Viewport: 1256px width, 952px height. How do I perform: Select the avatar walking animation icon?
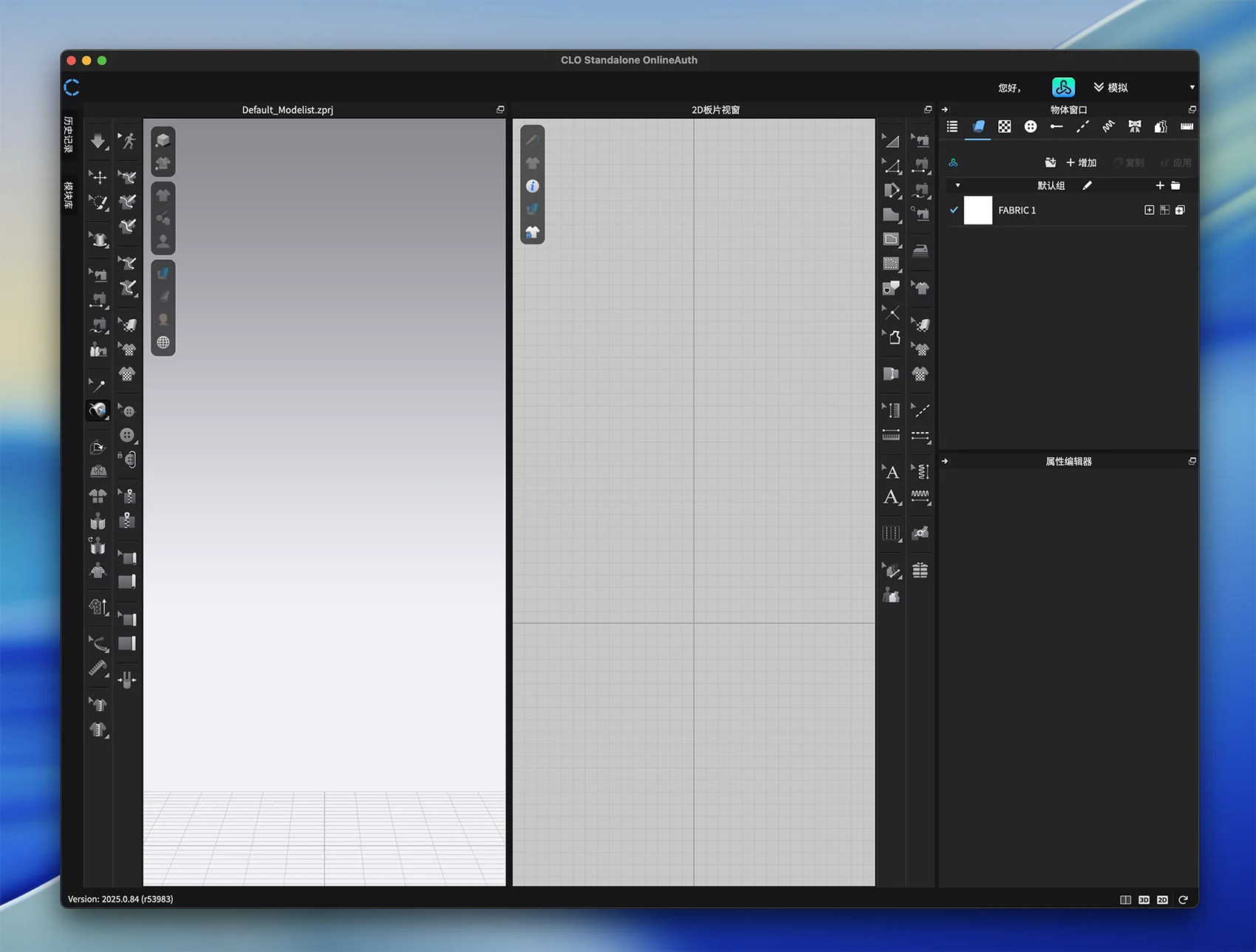129,140
